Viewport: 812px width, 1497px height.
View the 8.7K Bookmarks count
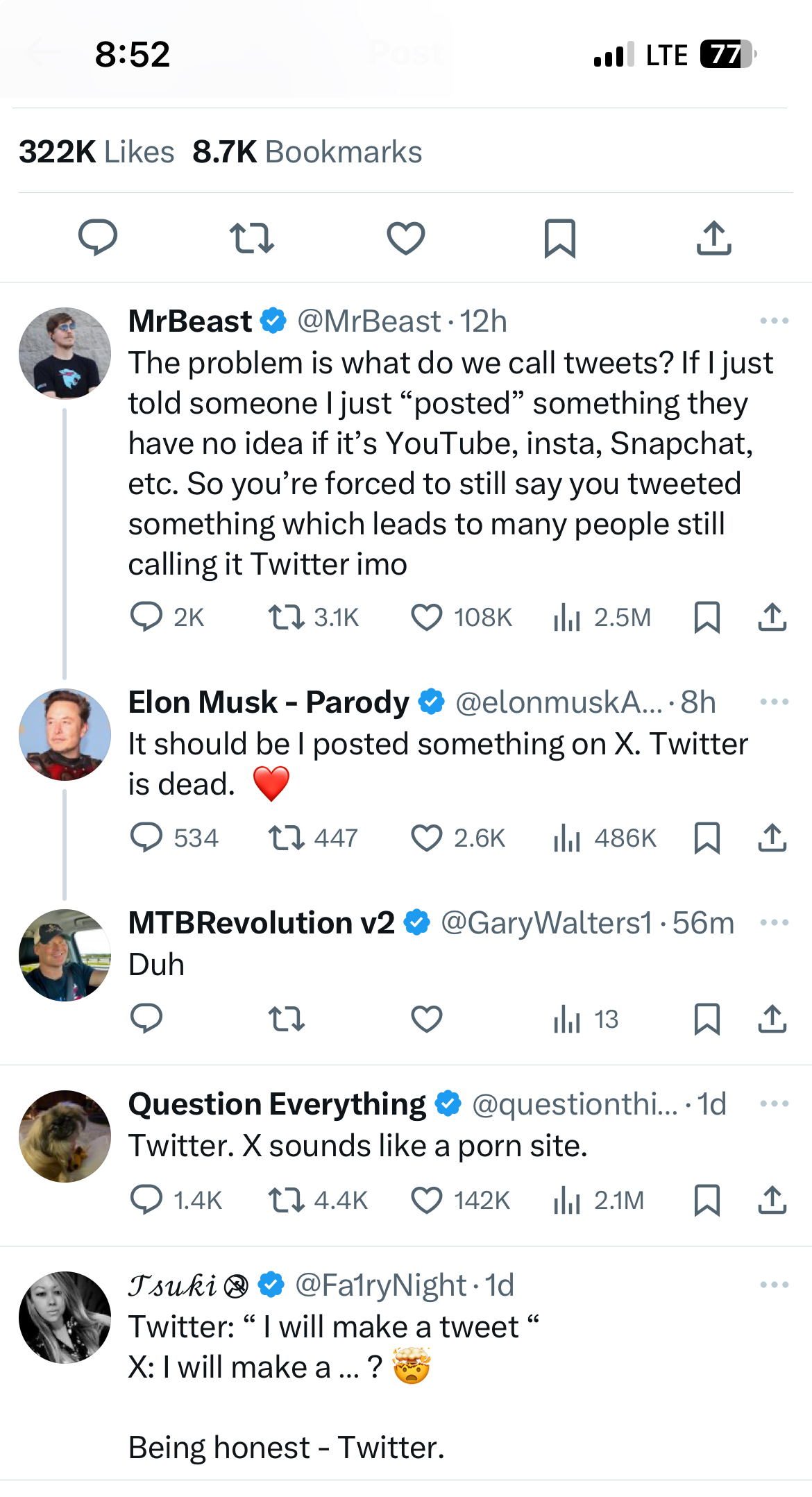click(x=307, y=152)
